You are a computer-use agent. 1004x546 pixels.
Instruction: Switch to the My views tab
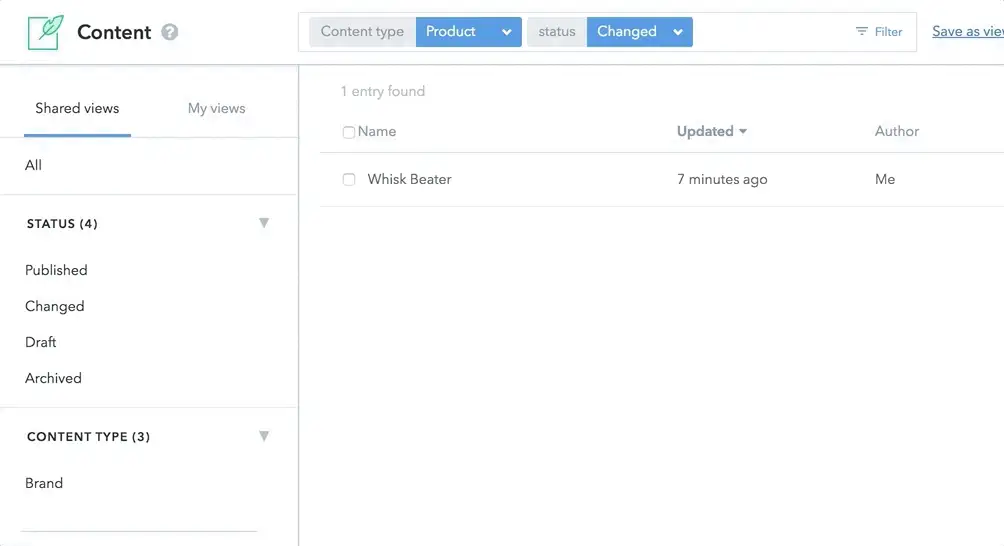[216, 108]
